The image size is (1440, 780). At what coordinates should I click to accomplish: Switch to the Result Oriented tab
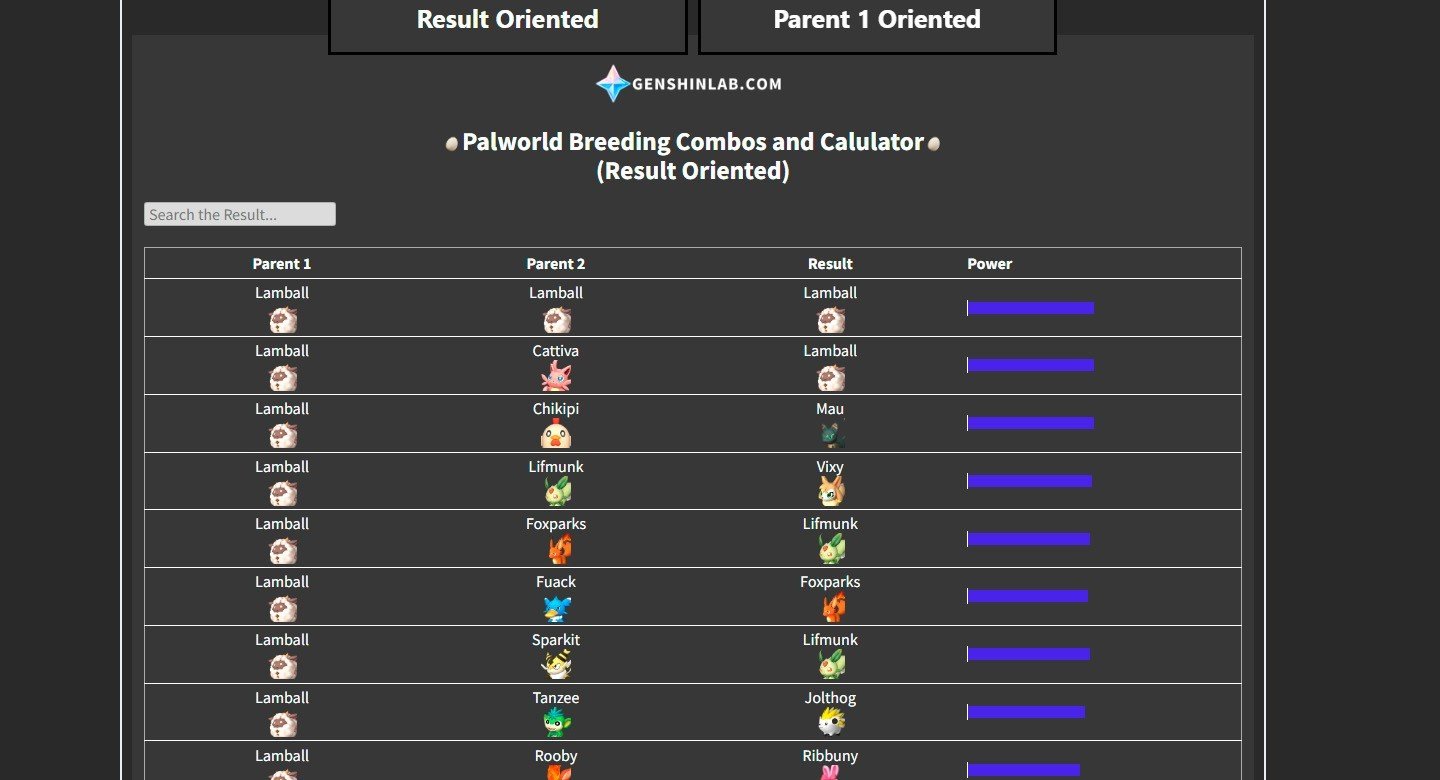(x=507, y=20)
